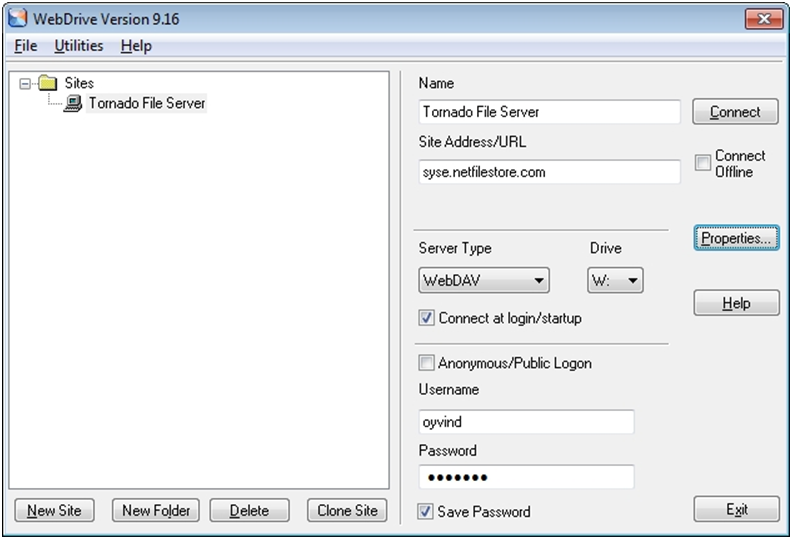Click the WebDrive app icon in title bar
792x539 pixels.
(17, 18)
